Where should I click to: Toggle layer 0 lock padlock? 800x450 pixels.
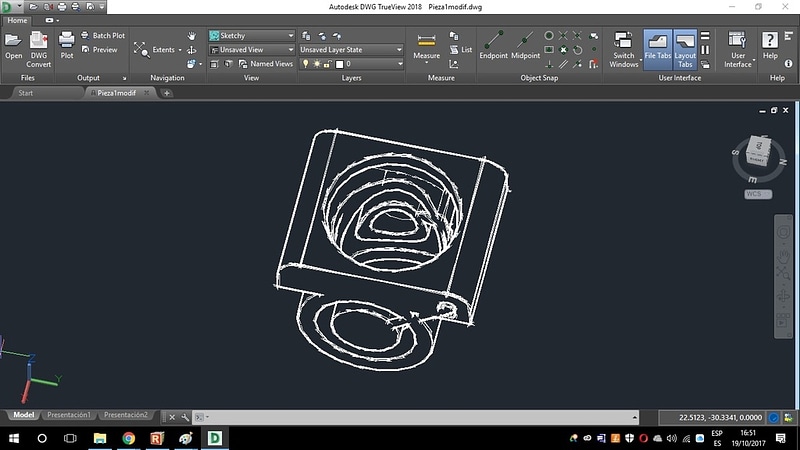pos(328,64)
